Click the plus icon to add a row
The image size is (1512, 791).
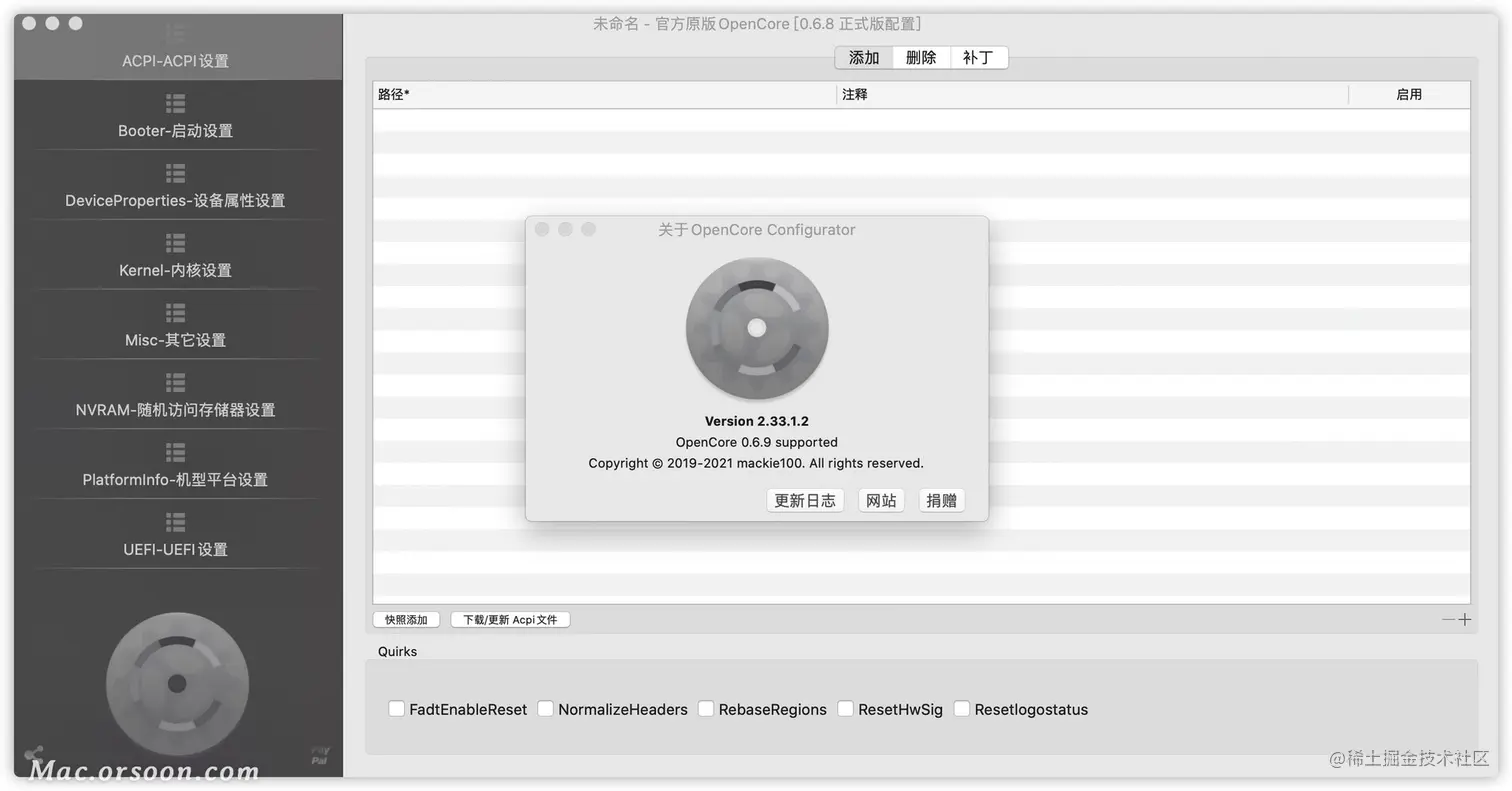[x=1464, y=619]
